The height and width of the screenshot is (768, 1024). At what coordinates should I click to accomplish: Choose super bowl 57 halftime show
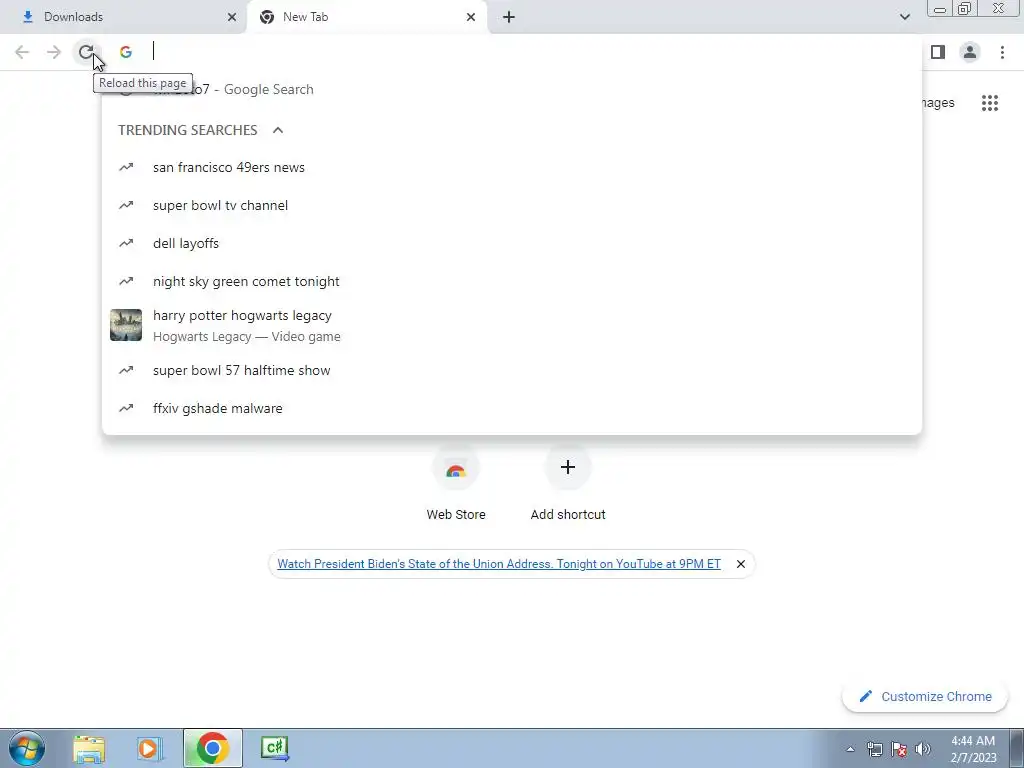point(512,370)
